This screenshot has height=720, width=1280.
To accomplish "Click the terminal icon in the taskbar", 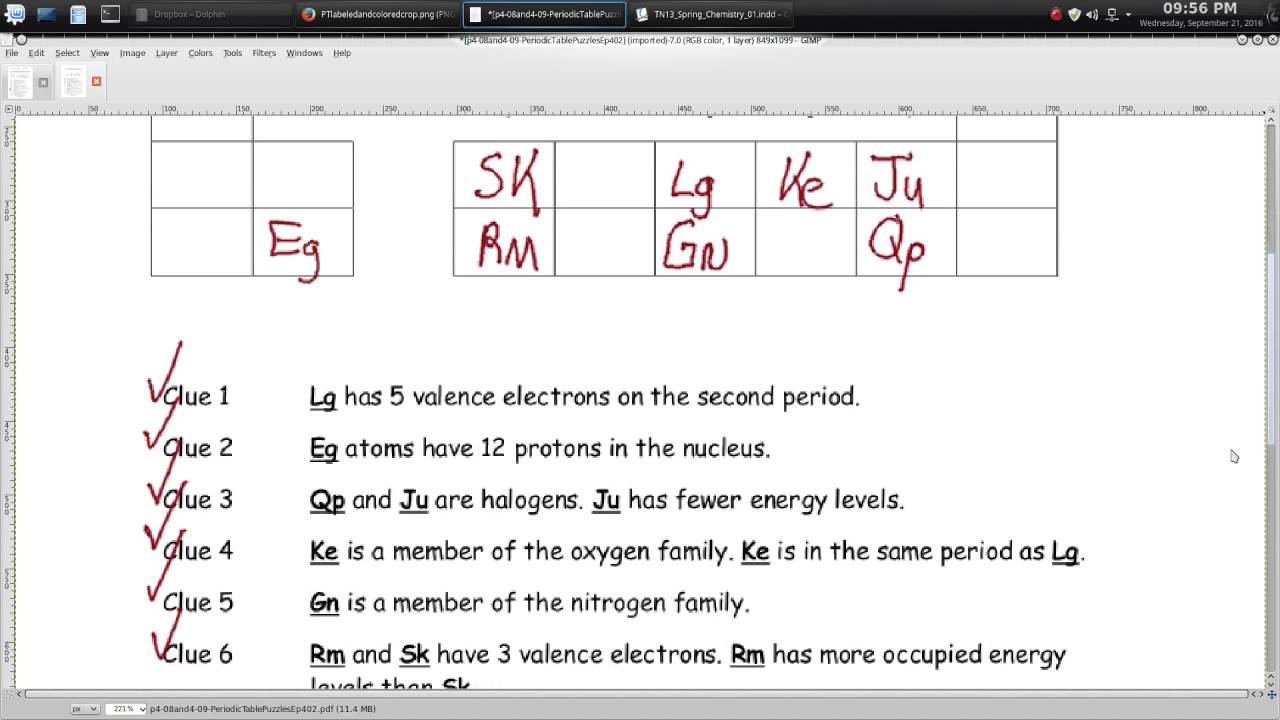I will [x=110, y=14].
